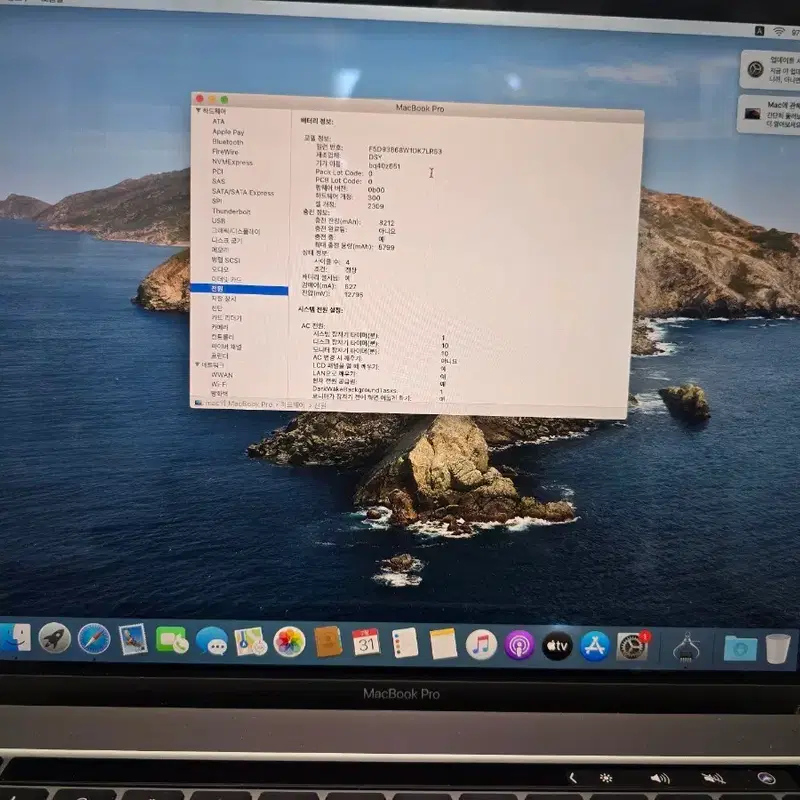The height and width of the screenshot is (800, 800).
Task: Open the Mail stamp icon in Dock
Action: click(x=133, y=639)
